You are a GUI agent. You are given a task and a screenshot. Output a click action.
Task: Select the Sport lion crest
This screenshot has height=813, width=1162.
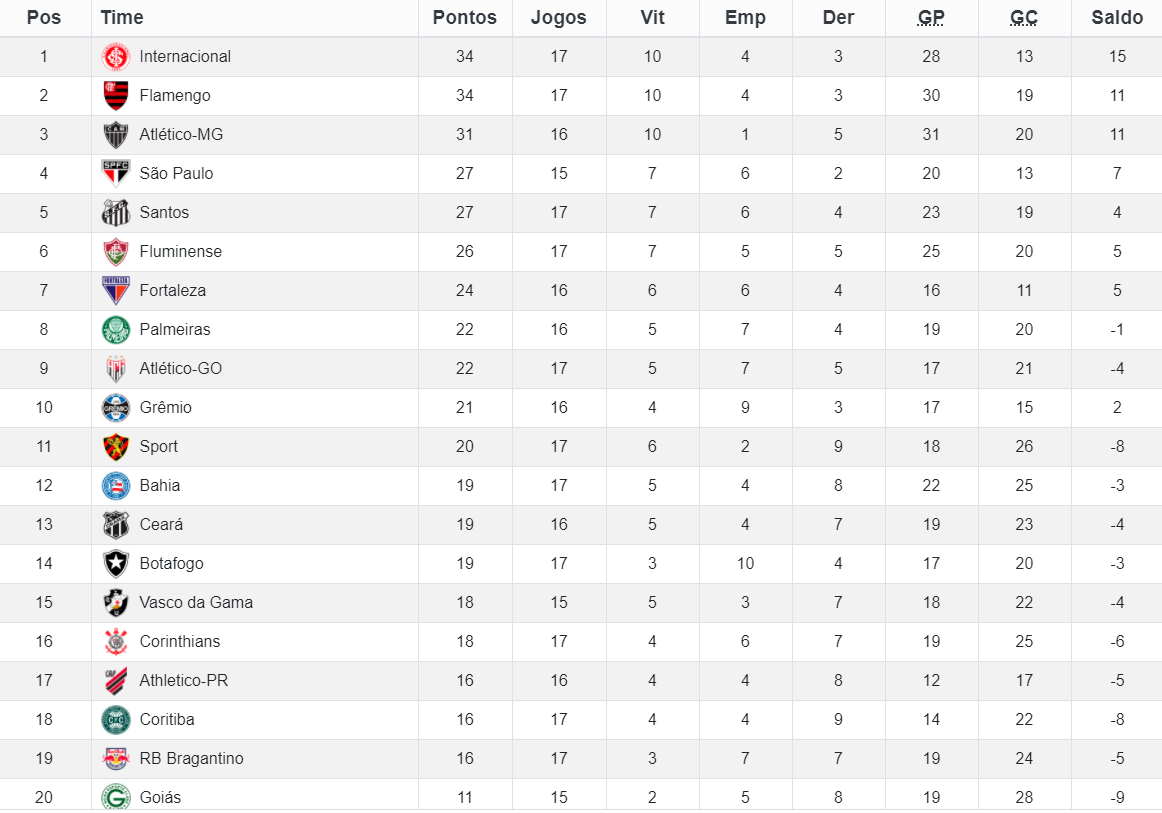click(116, 447)
